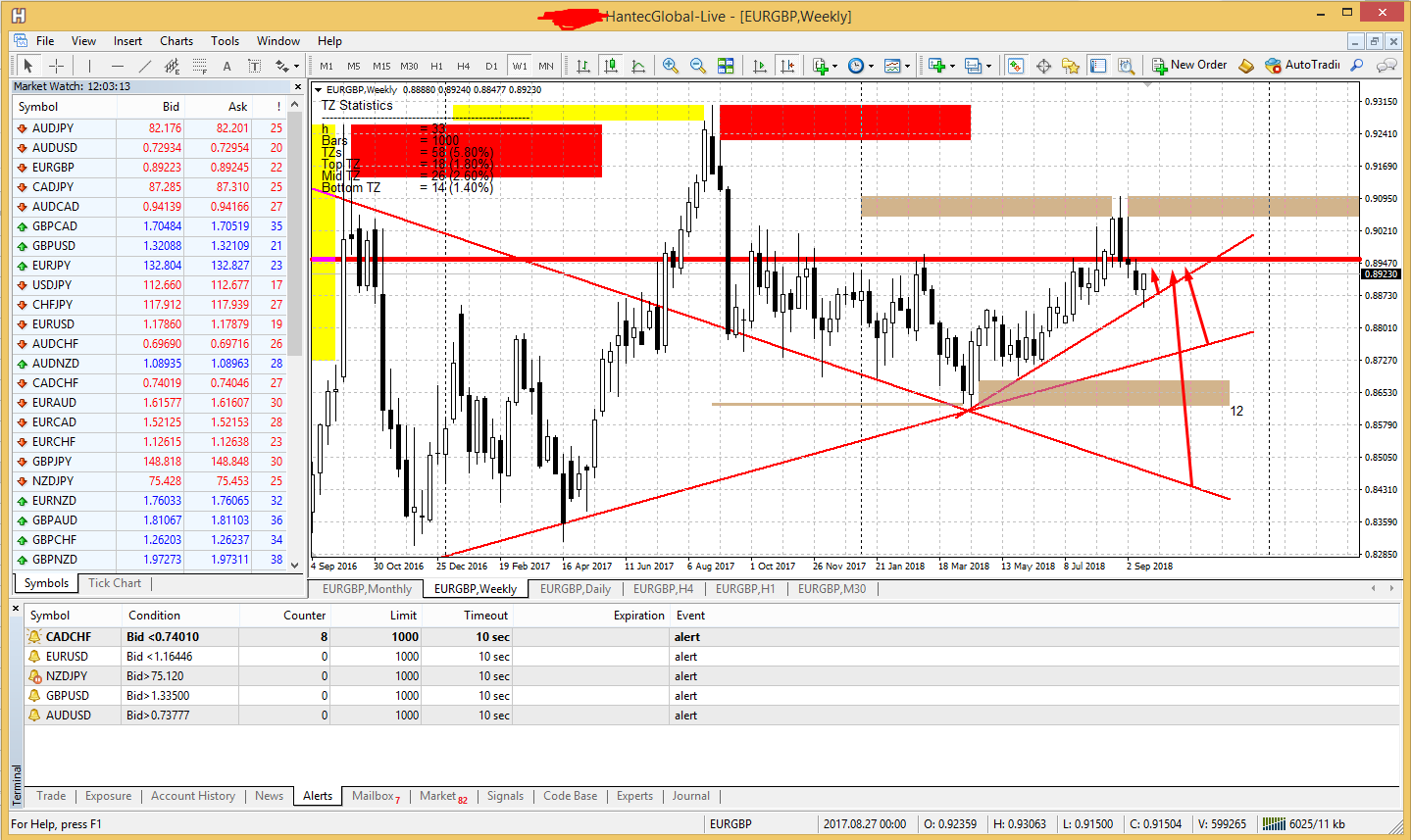Open the indicators list dropdown
The height and width of the screenshot is (840, 1411).
click(x=834, y=67)
